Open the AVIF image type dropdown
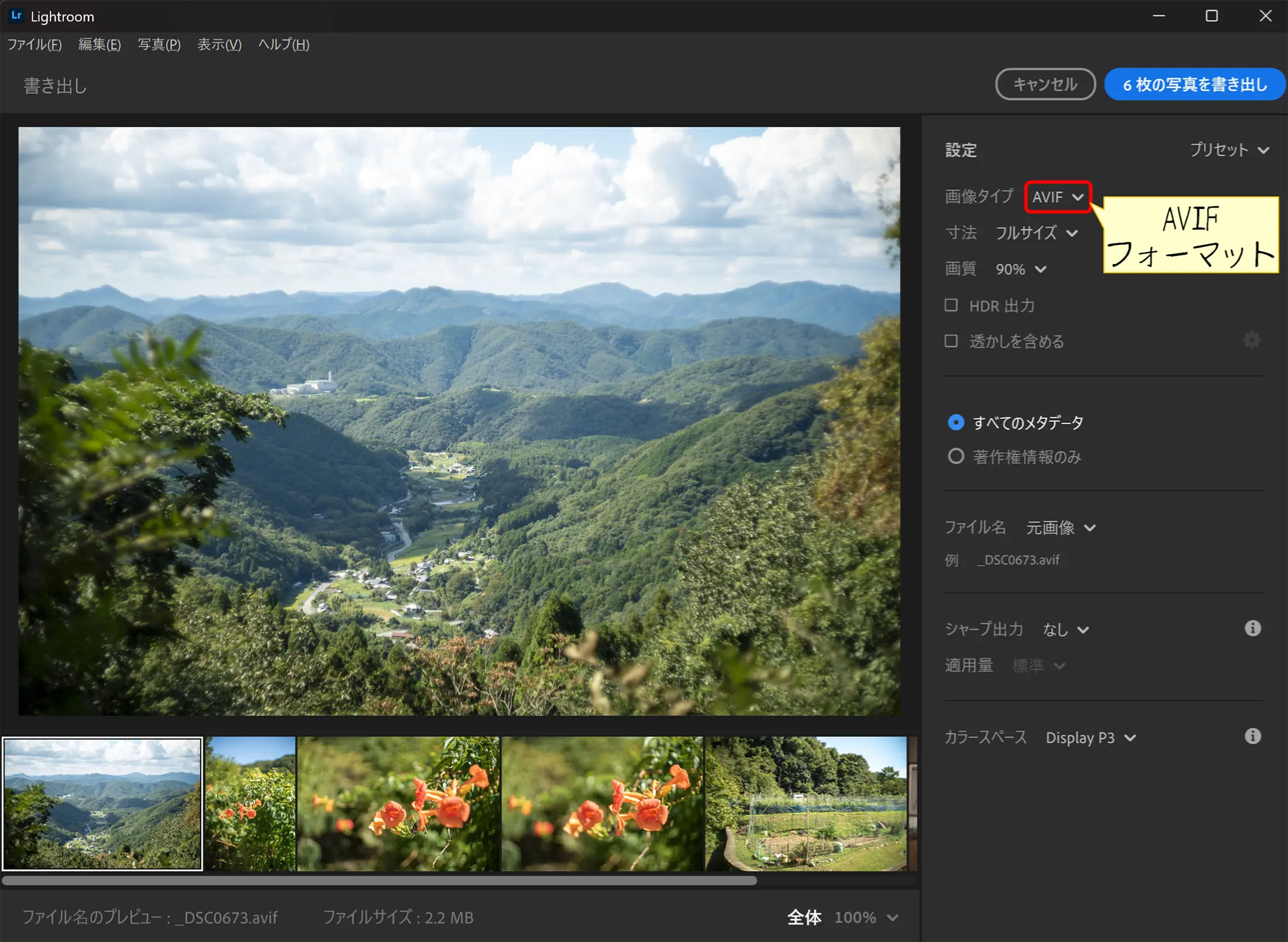Viewport: 1288px width, 942px height. (1057, 197)
